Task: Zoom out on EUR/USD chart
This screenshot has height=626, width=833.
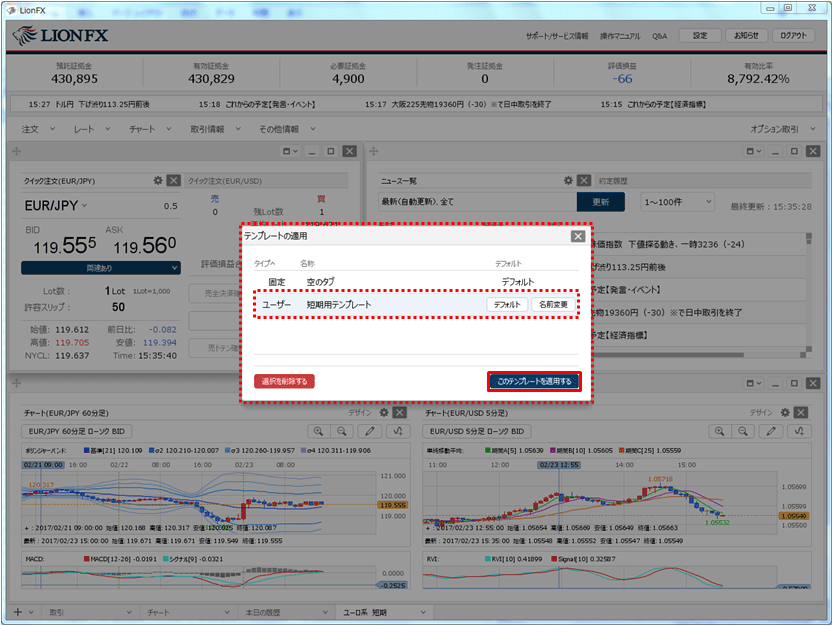Action: [743, 432]
